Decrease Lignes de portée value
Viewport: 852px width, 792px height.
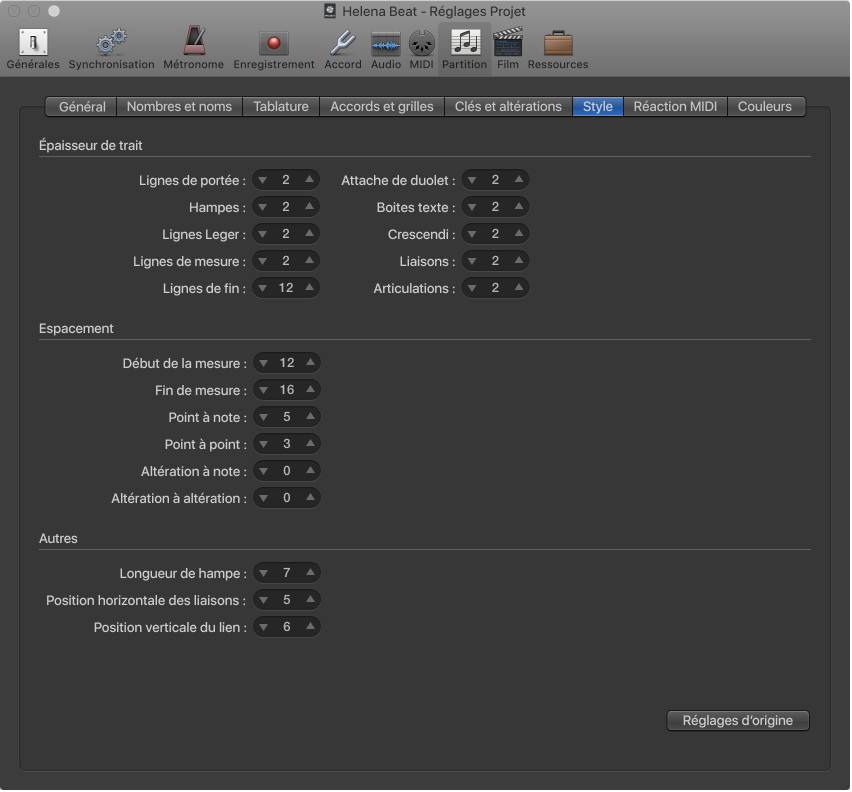pos(263,180)
